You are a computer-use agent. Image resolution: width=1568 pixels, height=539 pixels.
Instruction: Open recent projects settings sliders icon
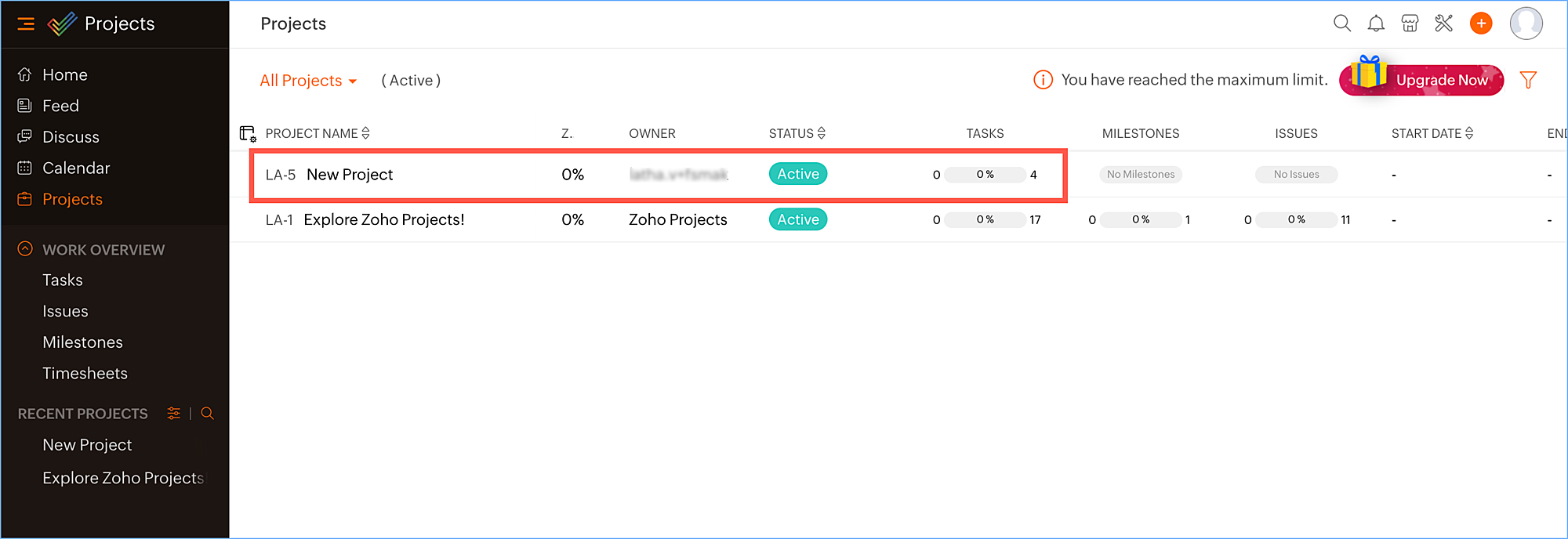[174, 414]
